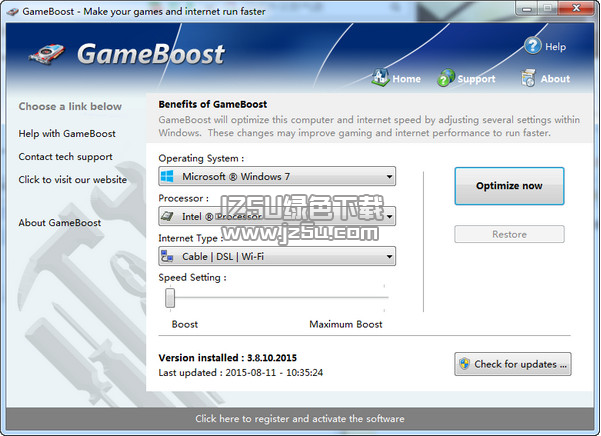Click the Benefits of GameBoost heading

213,104
